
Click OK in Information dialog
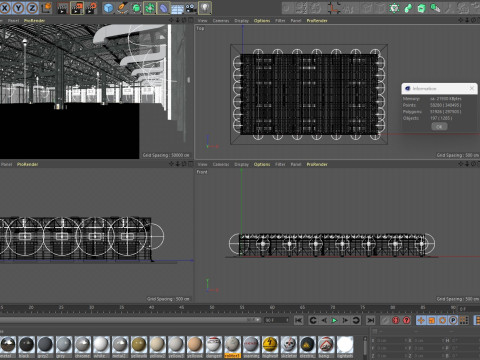(x=439, y=127)
